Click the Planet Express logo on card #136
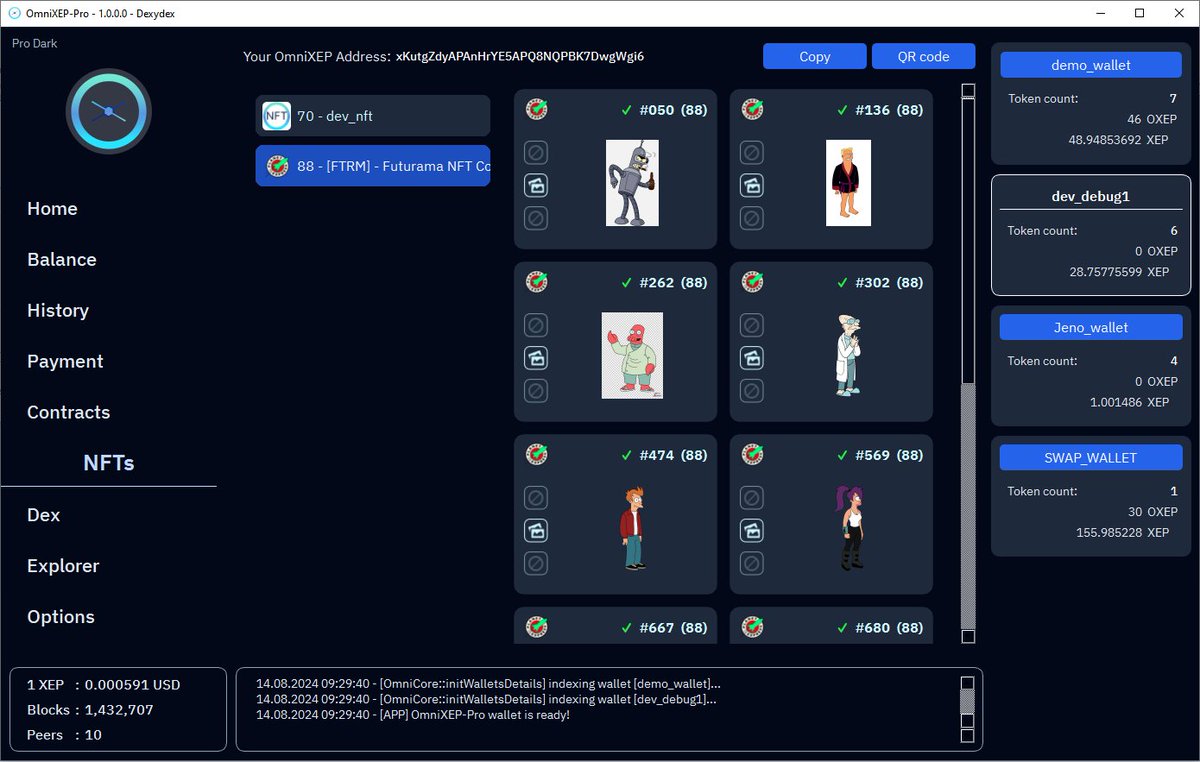 [753, 110]
